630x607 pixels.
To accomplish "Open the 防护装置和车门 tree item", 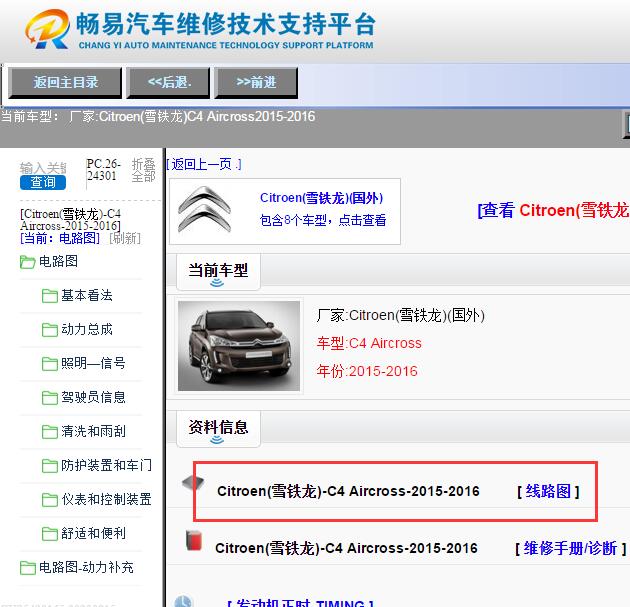I will pyautogui.click(x=106, y=465).
